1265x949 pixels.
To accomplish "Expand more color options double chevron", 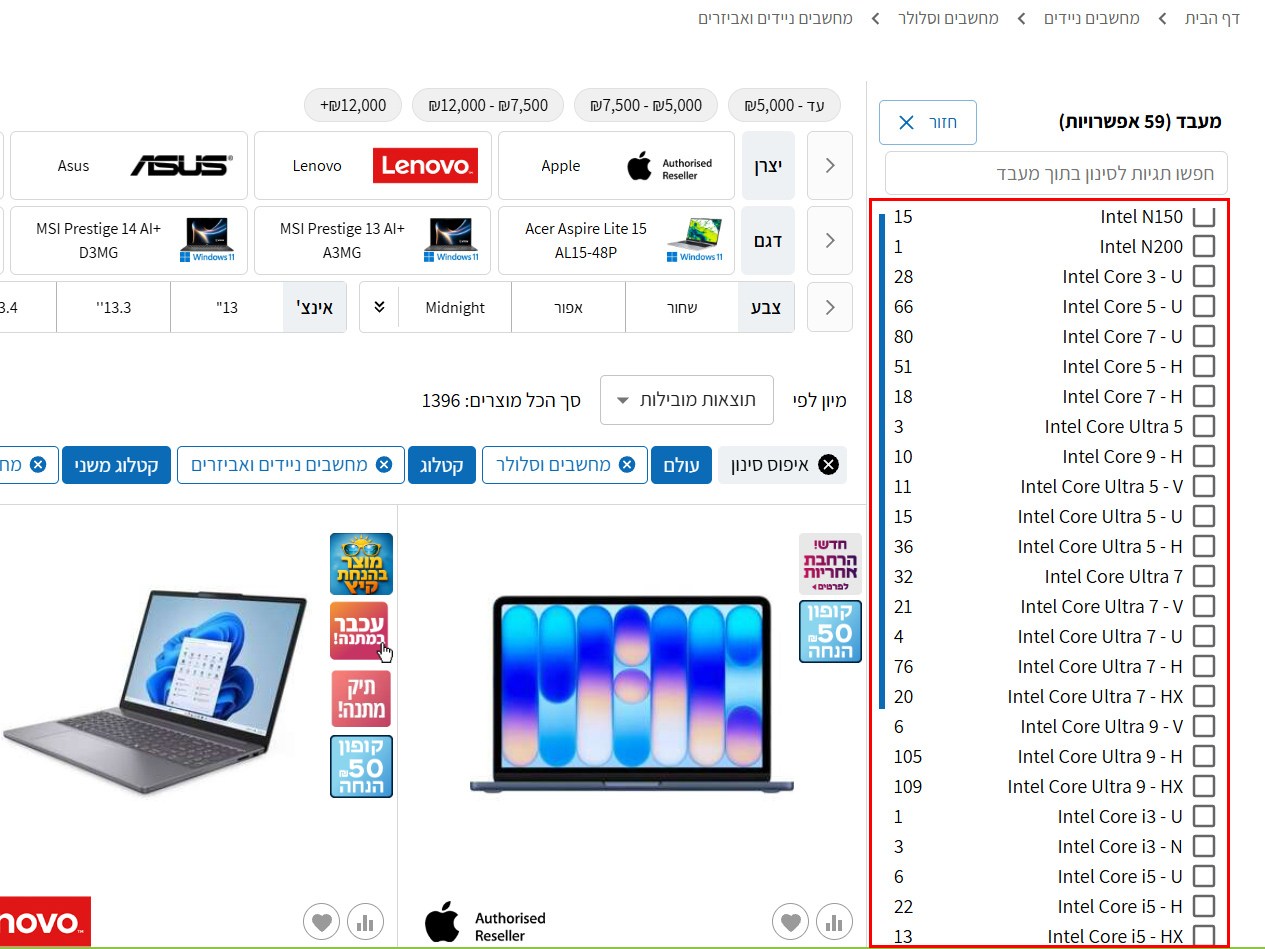I will pos(379,307).
